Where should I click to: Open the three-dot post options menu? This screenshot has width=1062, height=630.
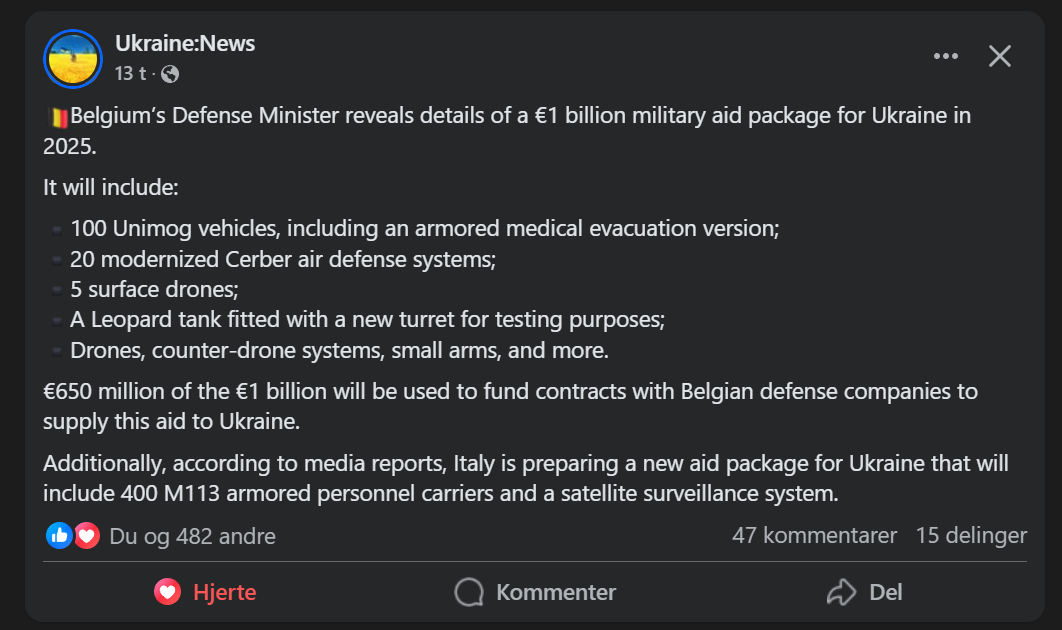click(946, 56)
